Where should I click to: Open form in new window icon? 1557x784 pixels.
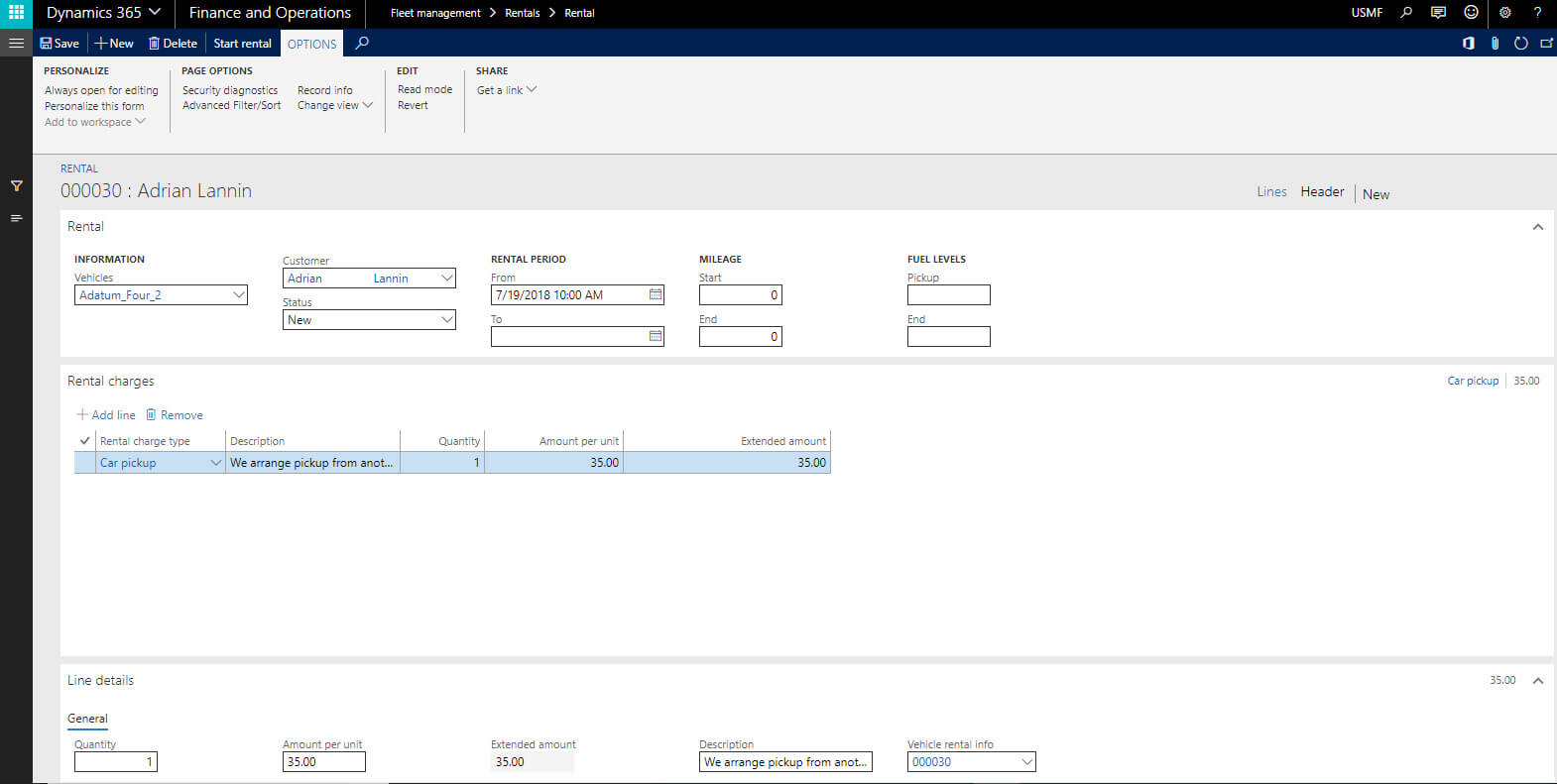[x=1546, y=44]
